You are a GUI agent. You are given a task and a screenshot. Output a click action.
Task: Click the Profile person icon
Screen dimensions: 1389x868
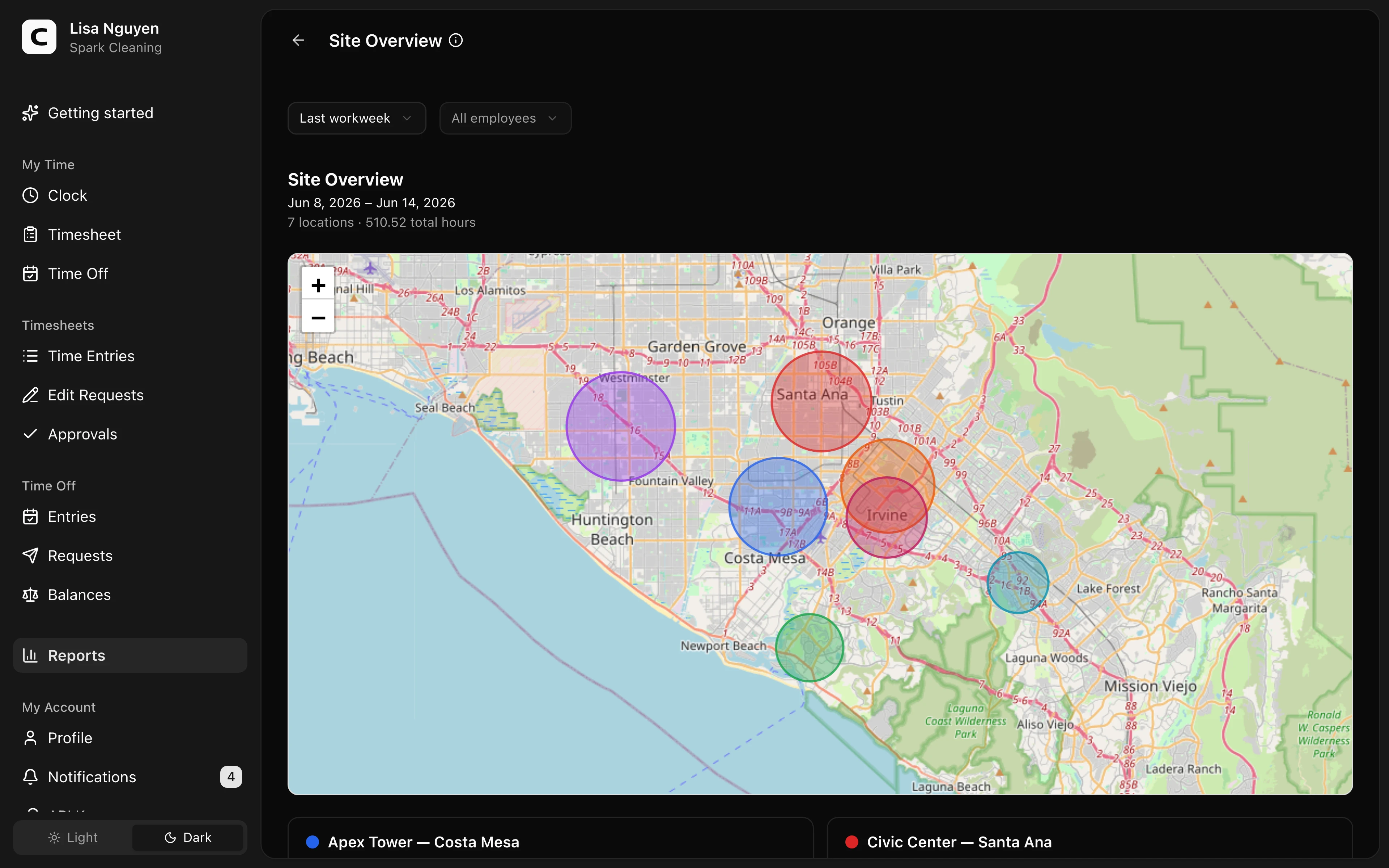pyautogui.click(x=30, y=738)
